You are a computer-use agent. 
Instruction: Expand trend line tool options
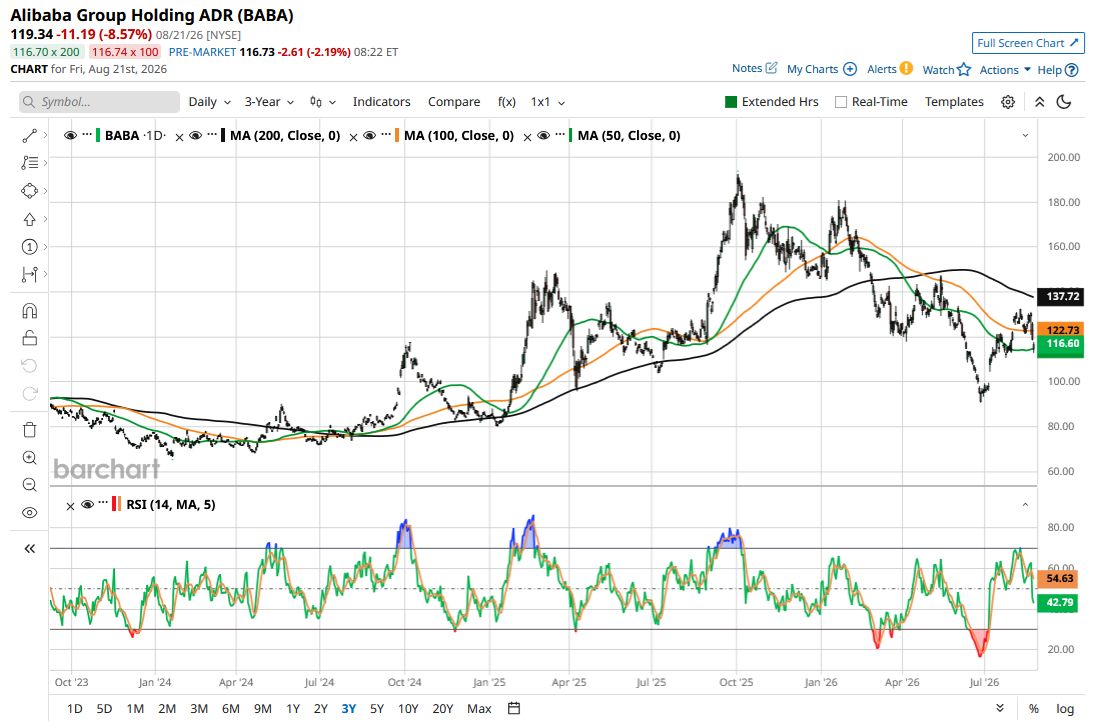[45, 135]
